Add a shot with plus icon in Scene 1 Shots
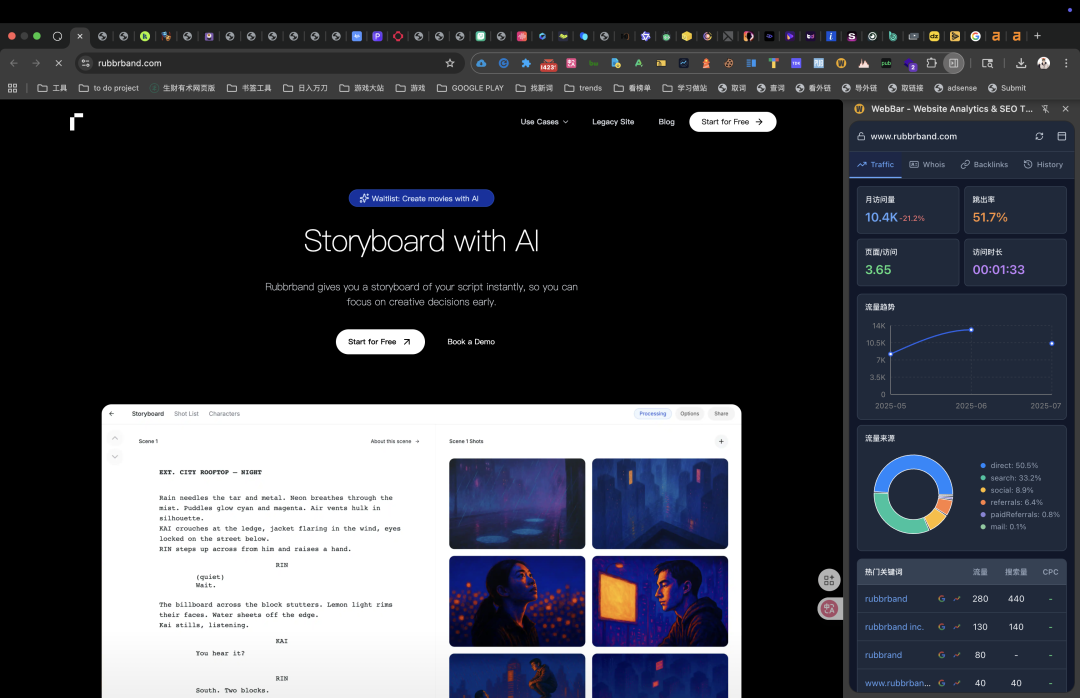The image size is (1080, 698). [721, 441]
